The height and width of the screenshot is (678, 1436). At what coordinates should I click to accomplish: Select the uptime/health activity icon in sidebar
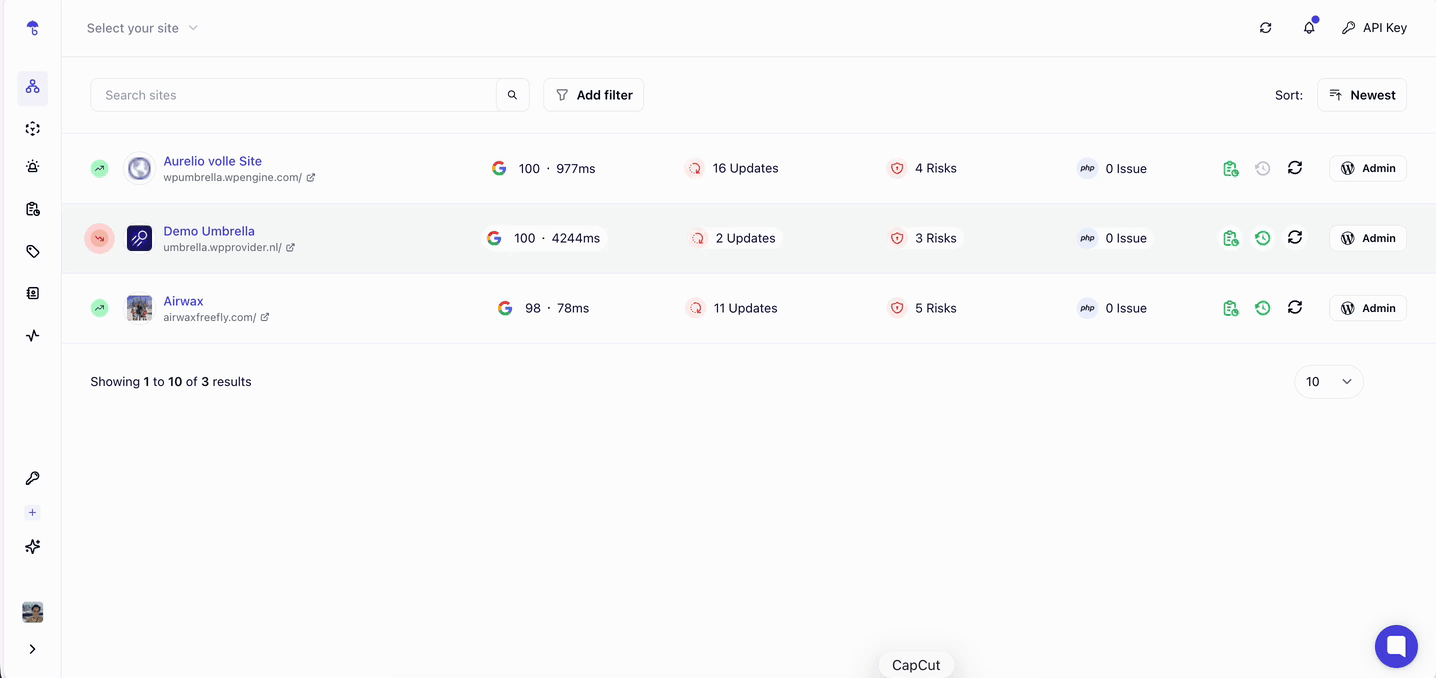pos(32,335)
